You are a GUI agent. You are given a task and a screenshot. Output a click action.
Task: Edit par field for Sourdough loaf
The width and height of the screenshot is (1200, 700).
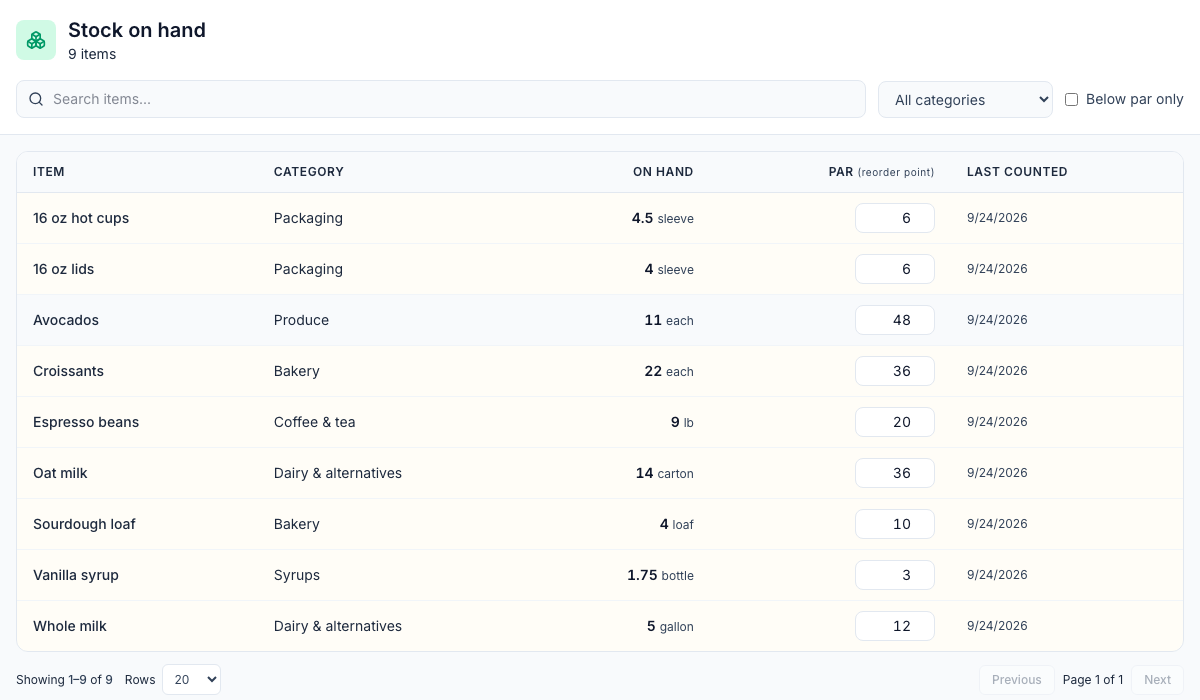[x=895, y=524]
